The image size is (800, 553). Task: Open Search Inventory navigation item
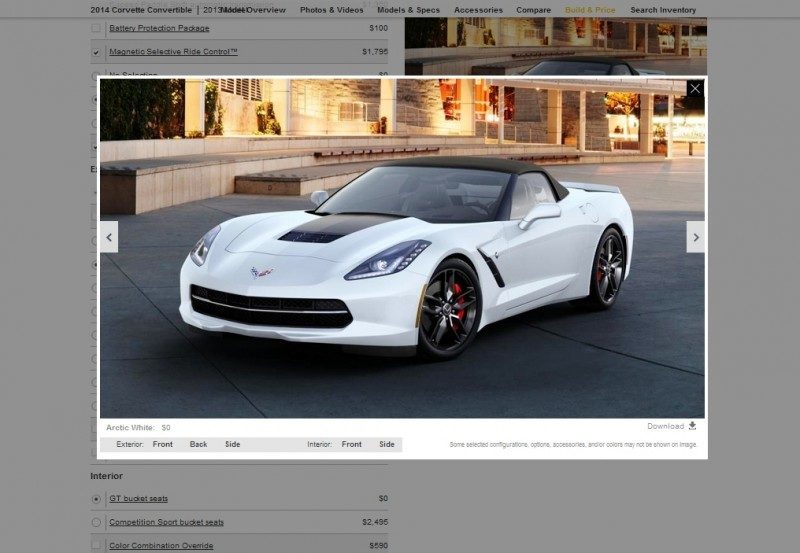[x=663, y=10]
